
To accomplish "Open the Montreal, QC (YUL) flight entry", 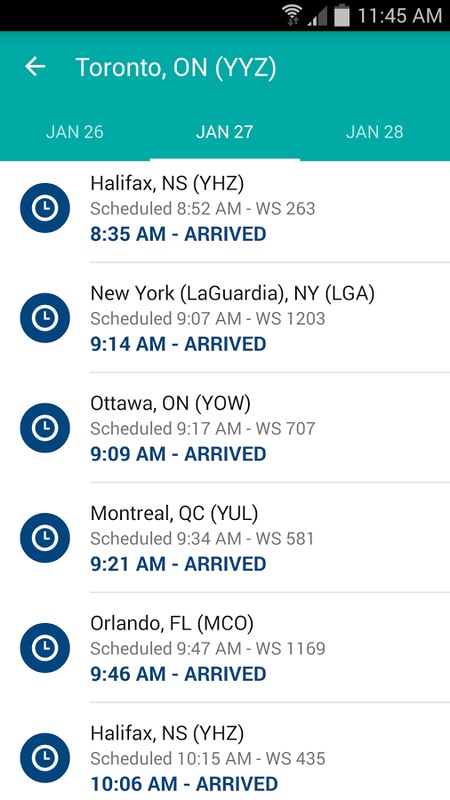I will [225, 538].
